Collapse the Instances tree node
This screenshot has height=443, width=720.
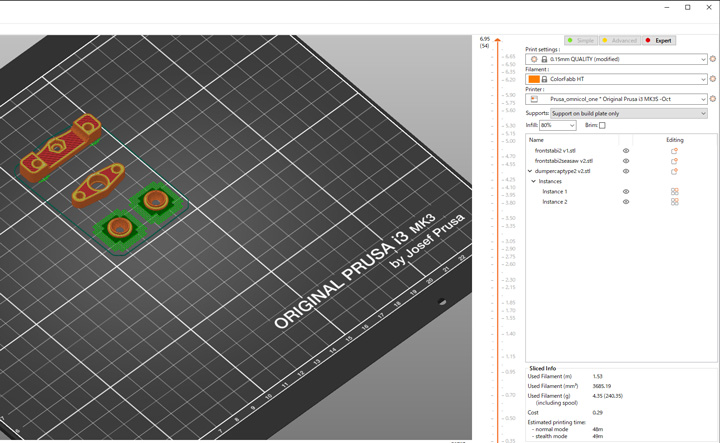tap(534, 181)
